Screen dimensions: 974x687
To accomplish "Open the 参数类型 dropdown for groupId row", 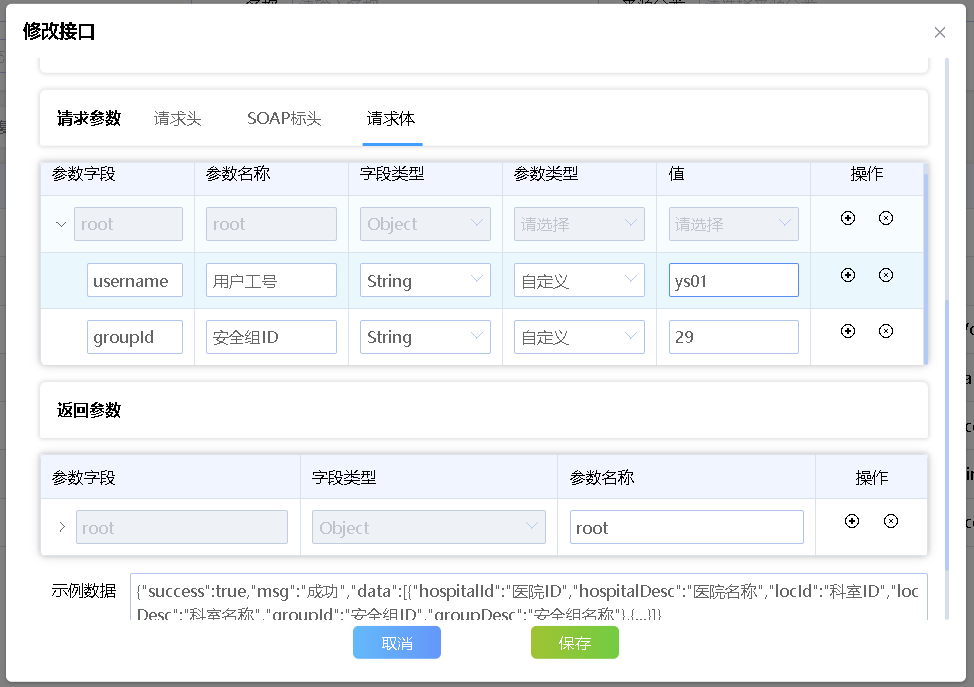I will (x=578, y=337).
